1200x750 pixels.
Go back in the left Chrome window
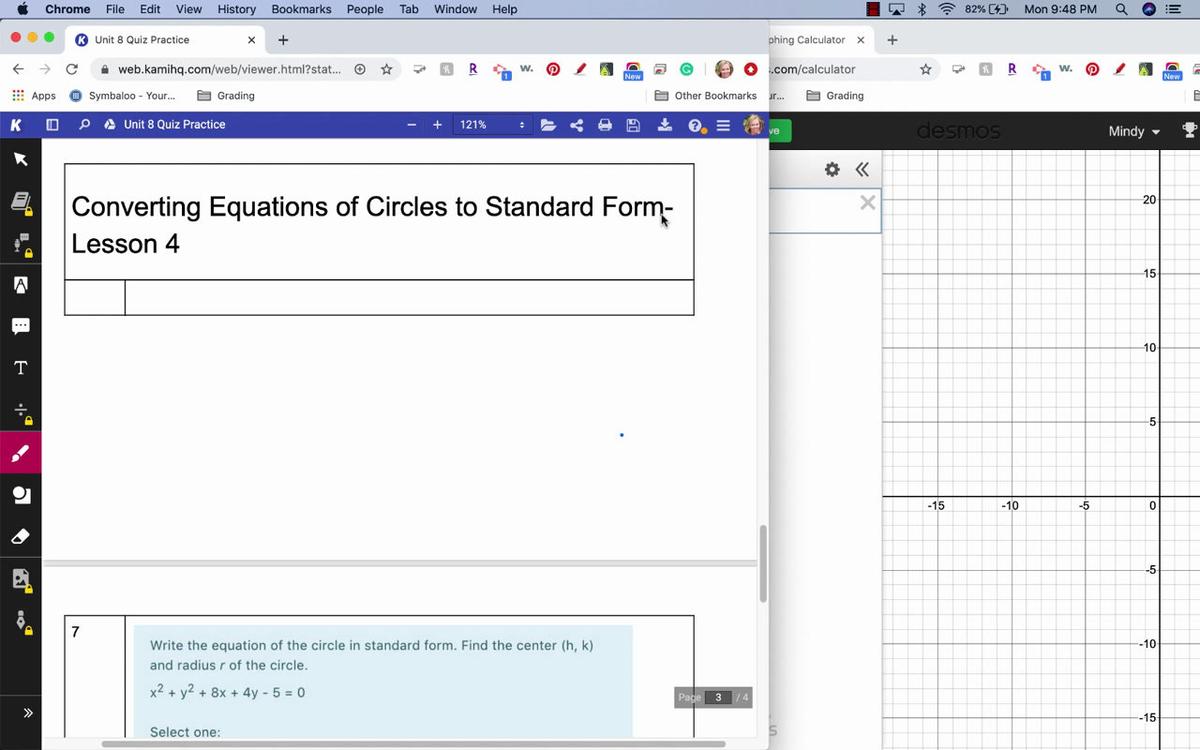(x=18, y=69)
